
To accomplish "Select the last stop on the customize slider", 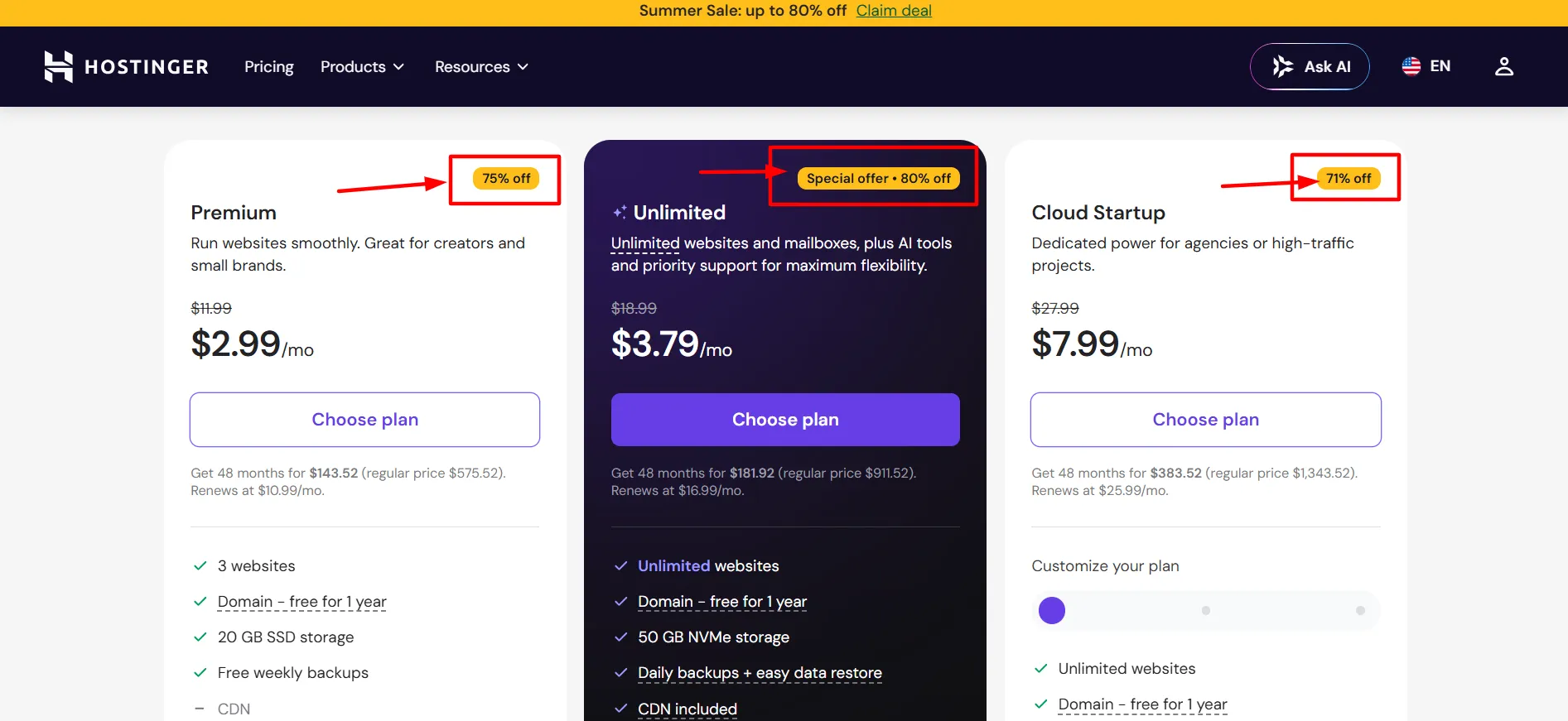I will 1360,611.
